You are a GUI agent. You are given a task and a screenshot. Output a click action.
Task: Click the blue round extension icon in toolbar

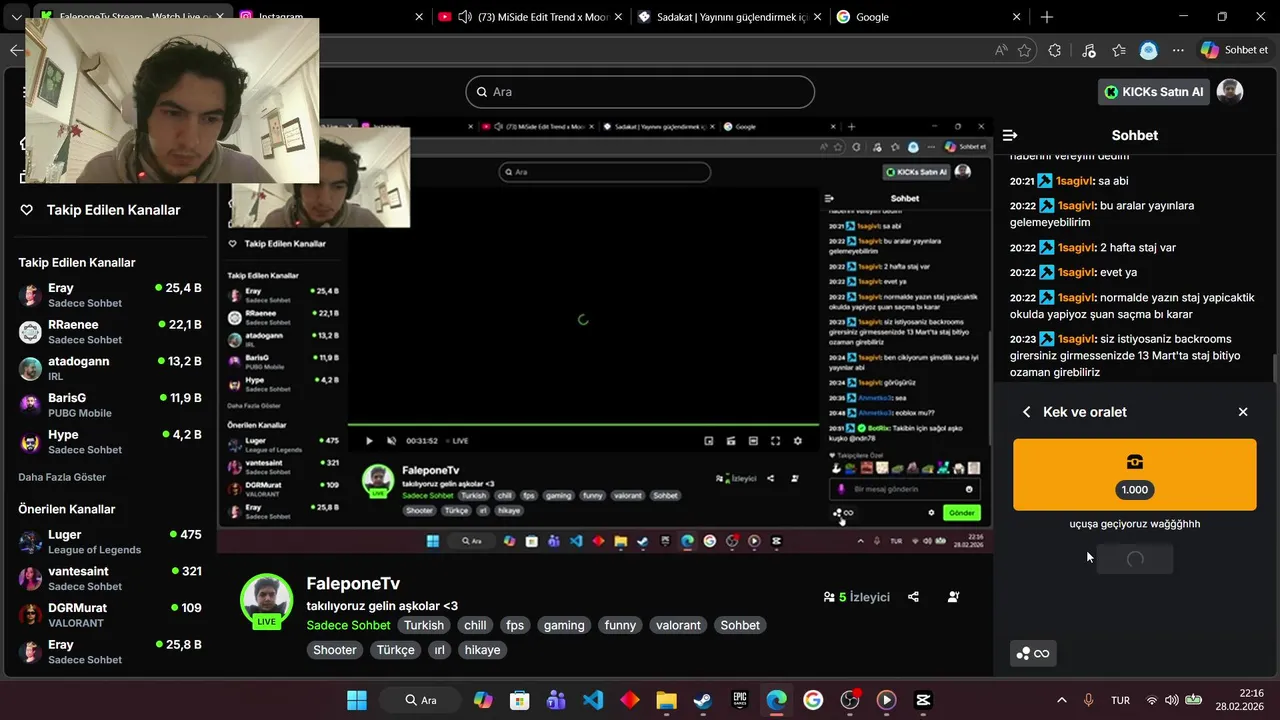1149,50
